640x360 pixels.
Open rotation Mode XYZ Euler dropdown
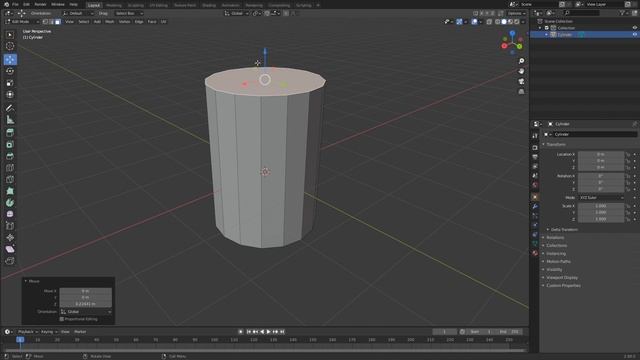click(601, 198)
